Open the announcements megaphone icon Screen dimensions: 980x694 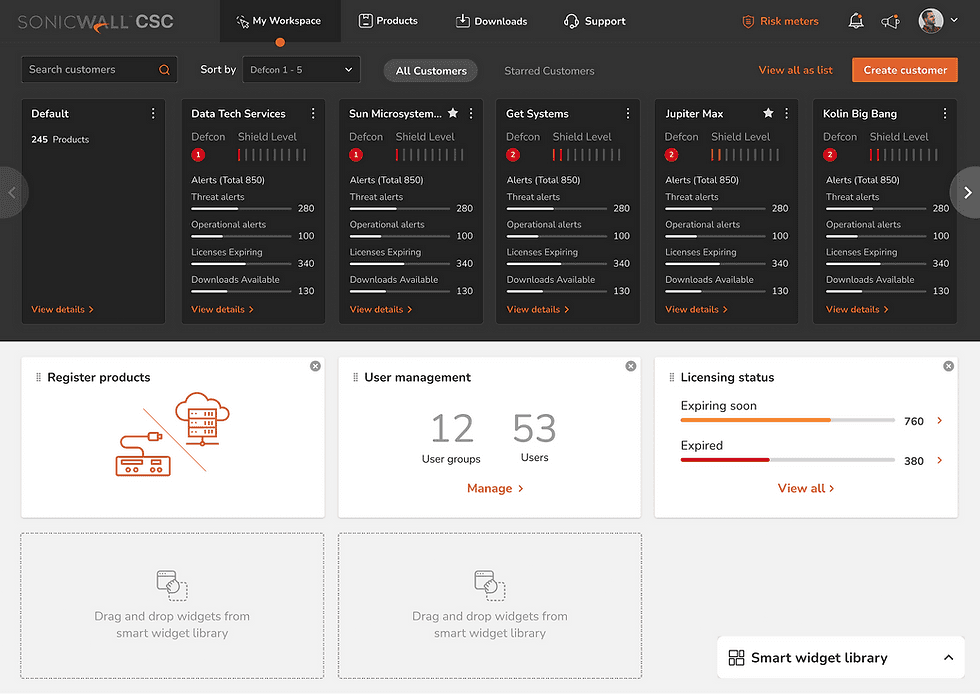[891, 22]
